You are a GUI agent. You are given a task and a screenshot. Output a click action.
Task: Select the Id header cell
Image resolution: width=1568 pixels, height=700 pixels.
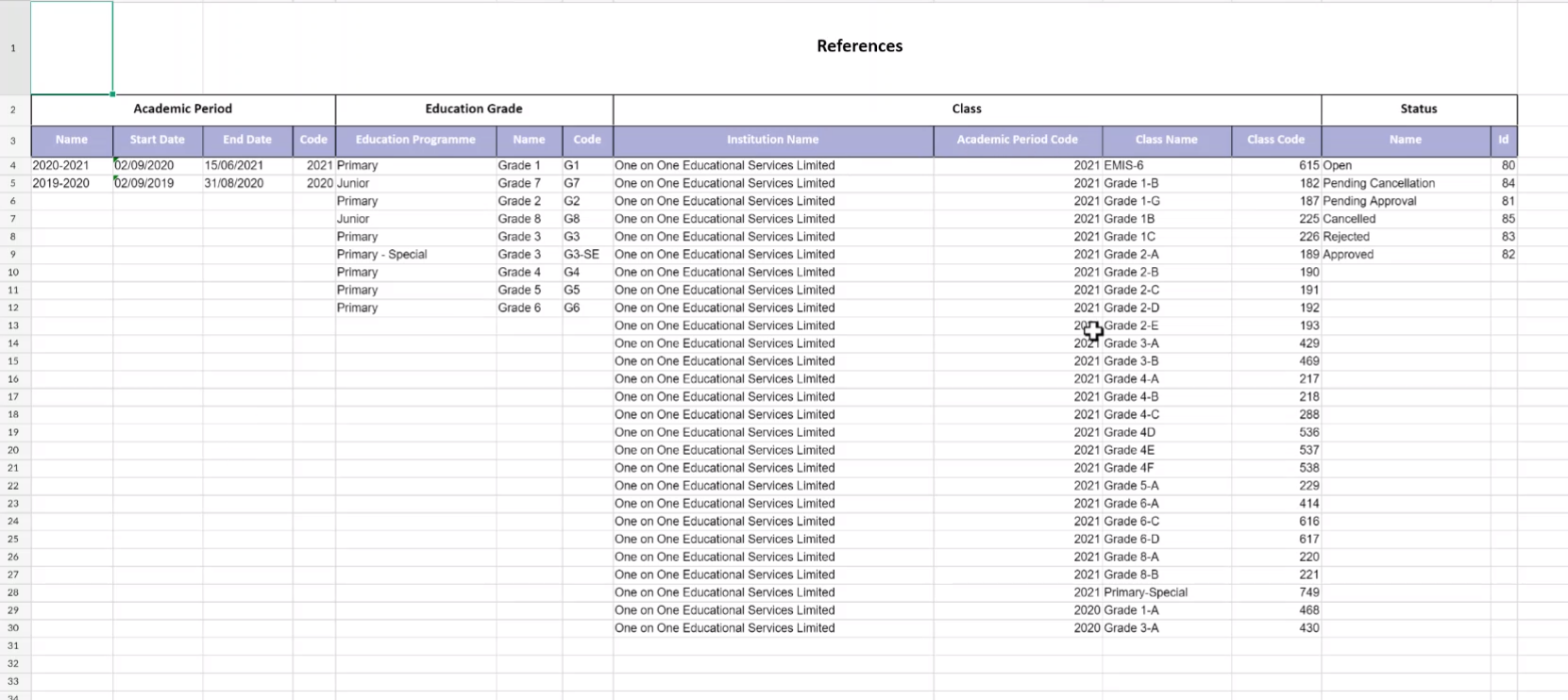(1504, 140)
